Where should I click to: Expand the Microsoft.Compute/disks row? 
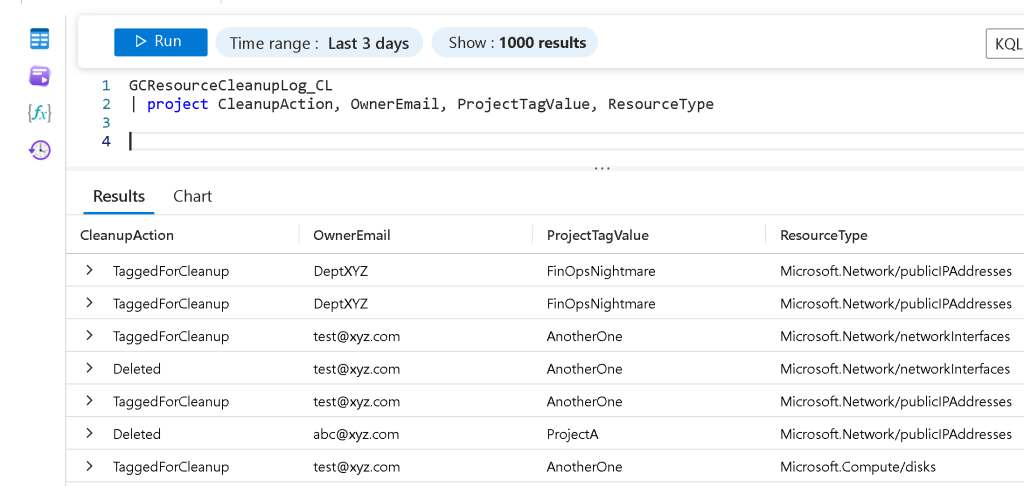[x=89, y=467]
